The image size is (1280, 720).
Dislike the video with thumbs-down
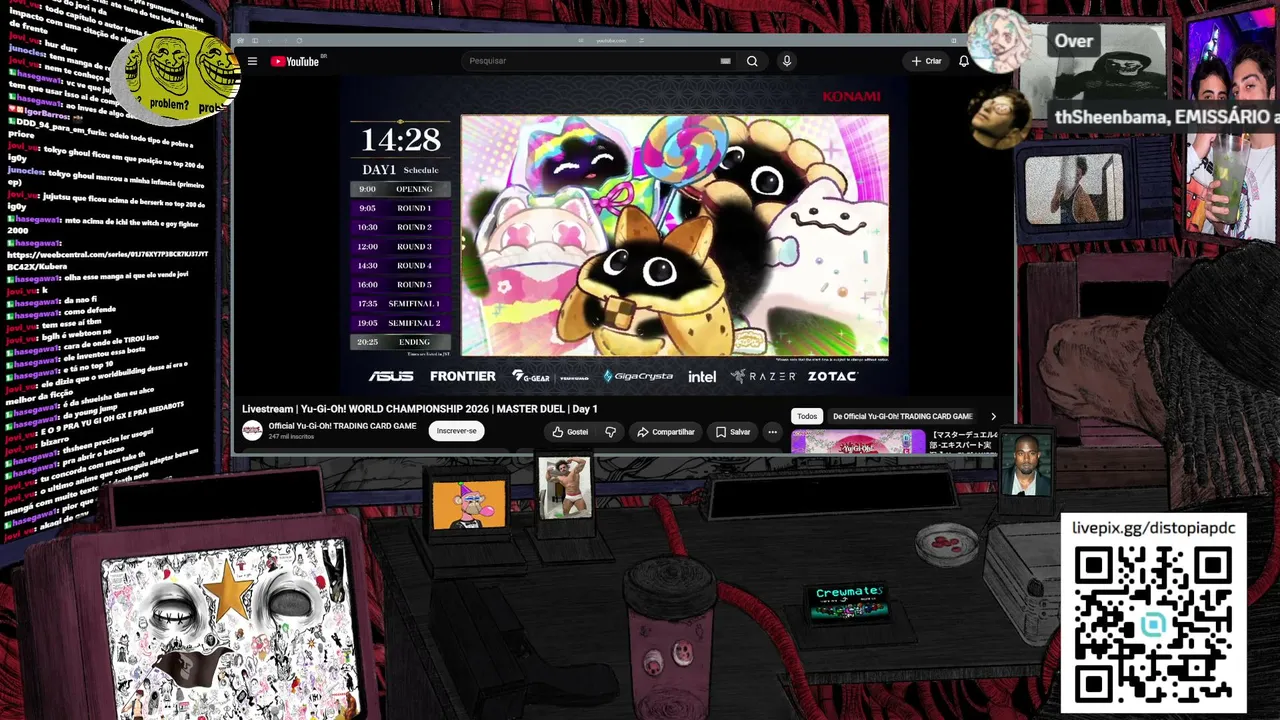point(610,432)
